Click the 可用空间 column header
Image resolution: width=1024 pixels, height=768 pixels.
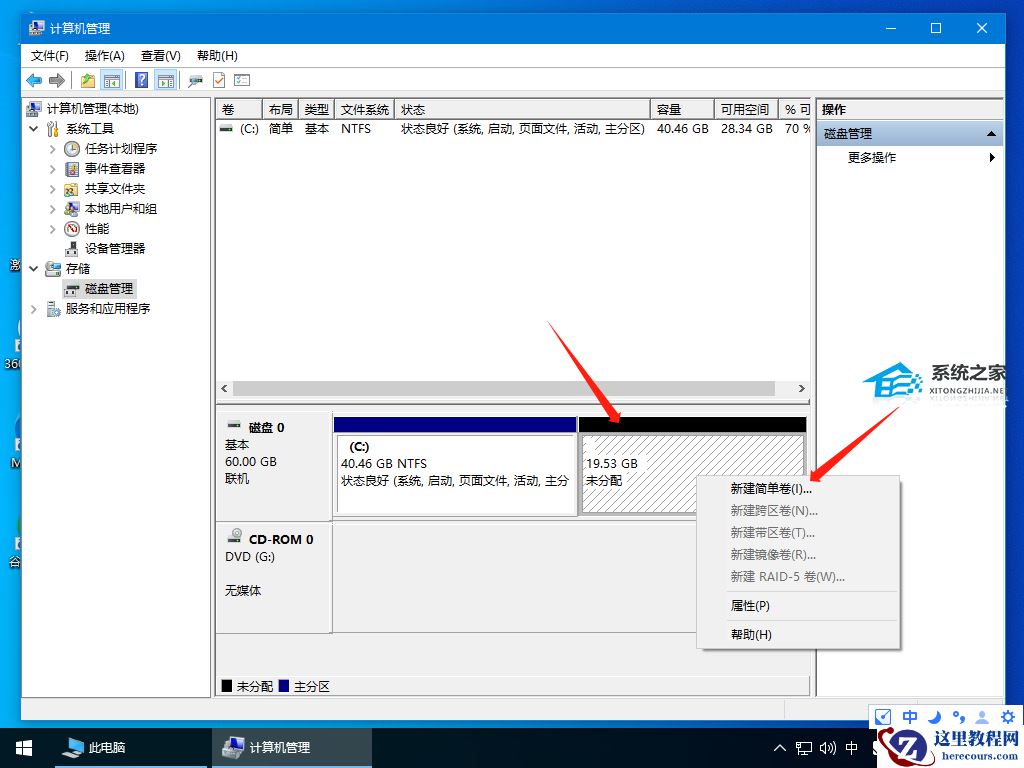746,109
